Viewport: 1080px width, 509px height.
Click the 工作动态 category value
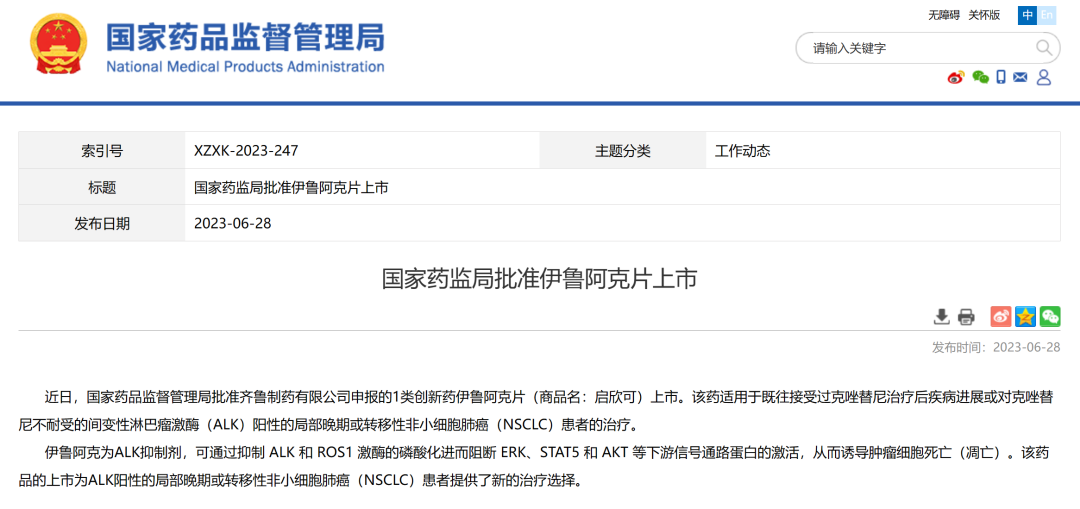point(742,151)
